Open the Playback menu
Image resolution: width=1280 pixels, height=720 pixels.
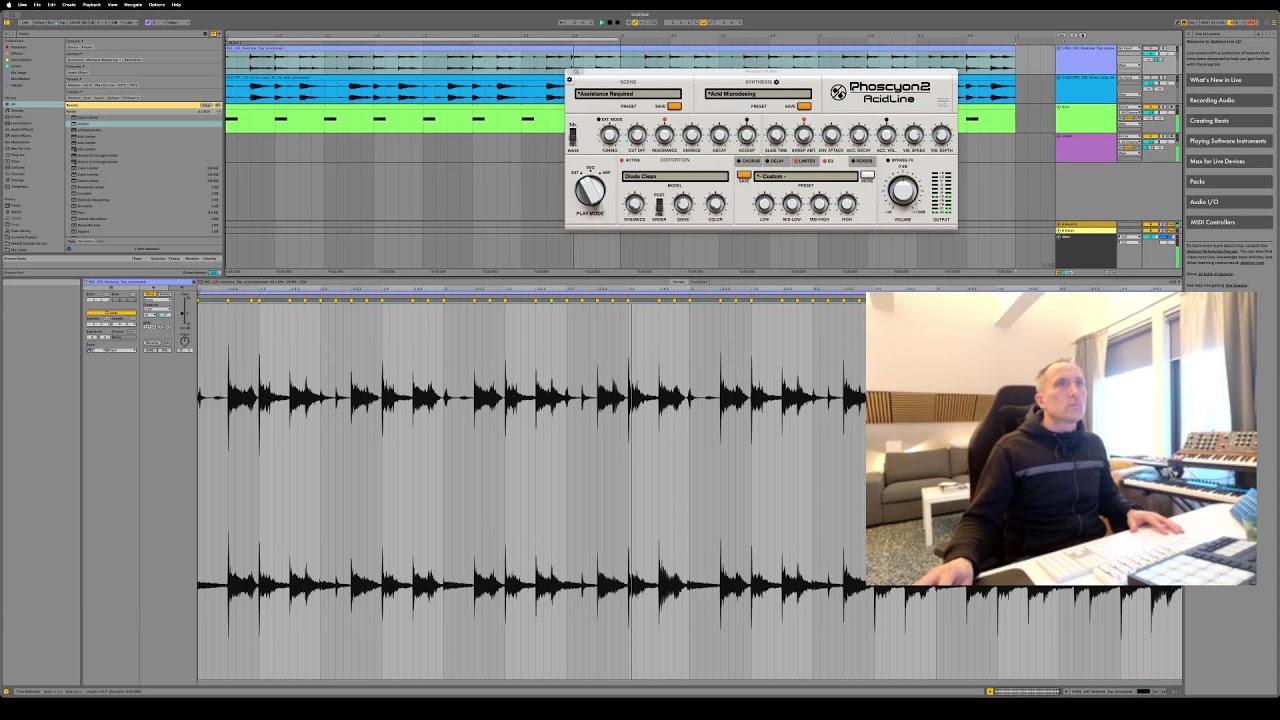click(91, 4)
